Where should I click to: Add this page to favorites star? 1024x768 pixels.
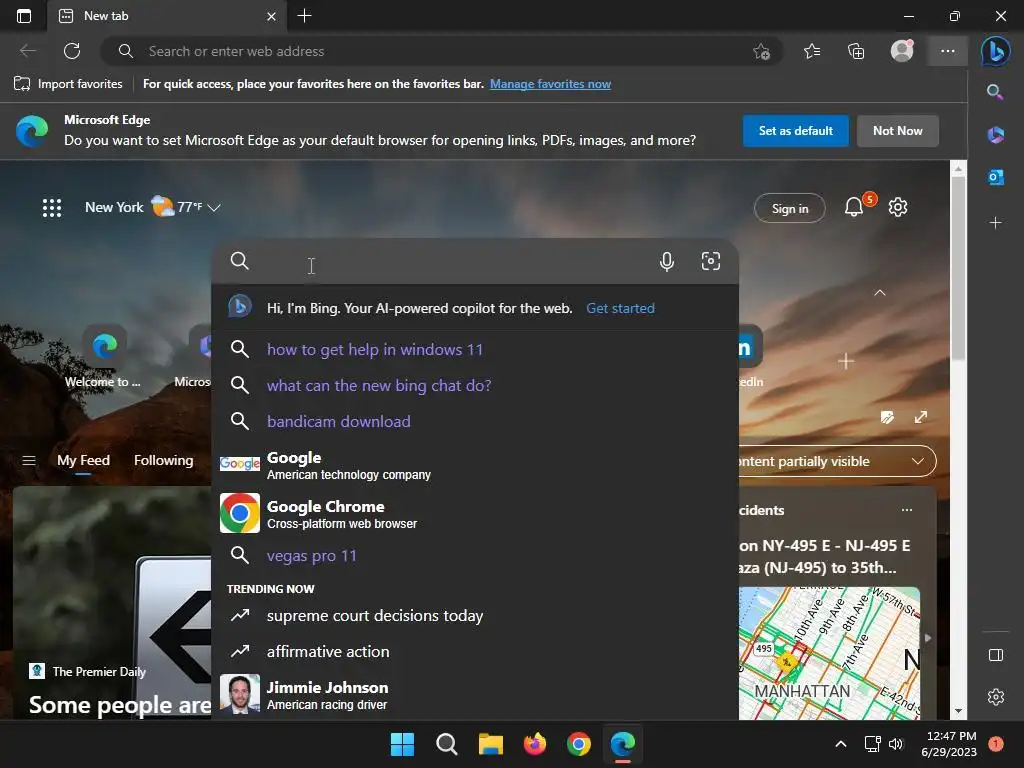pos(761,51)
